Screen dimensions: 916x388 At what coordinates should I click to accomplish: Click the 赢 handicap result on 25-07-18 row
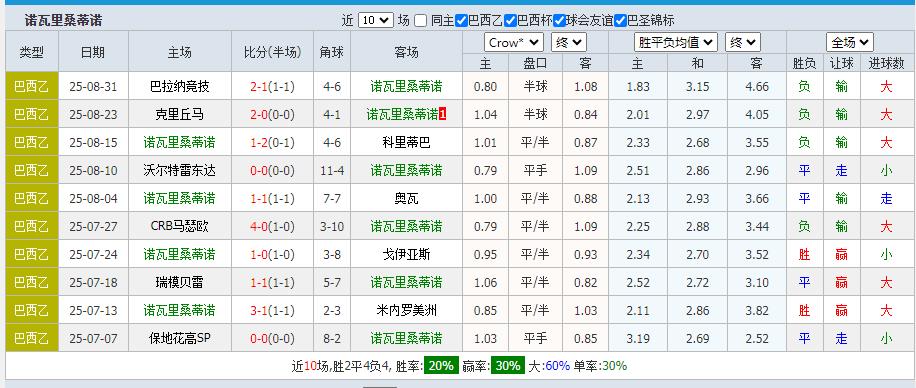coord(841,283)
